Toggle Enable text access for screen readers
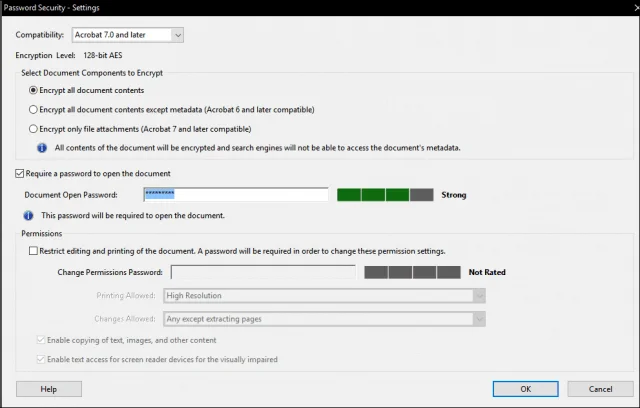 click(x=41, y=359)
